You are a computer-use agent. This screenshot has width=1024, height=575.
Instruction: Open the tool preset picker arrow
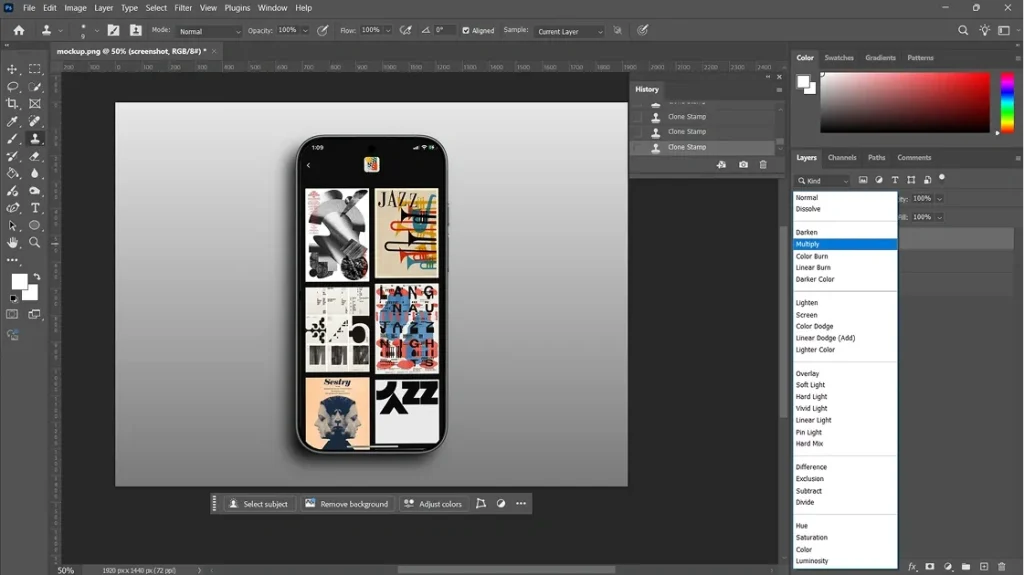click(61, 31)
